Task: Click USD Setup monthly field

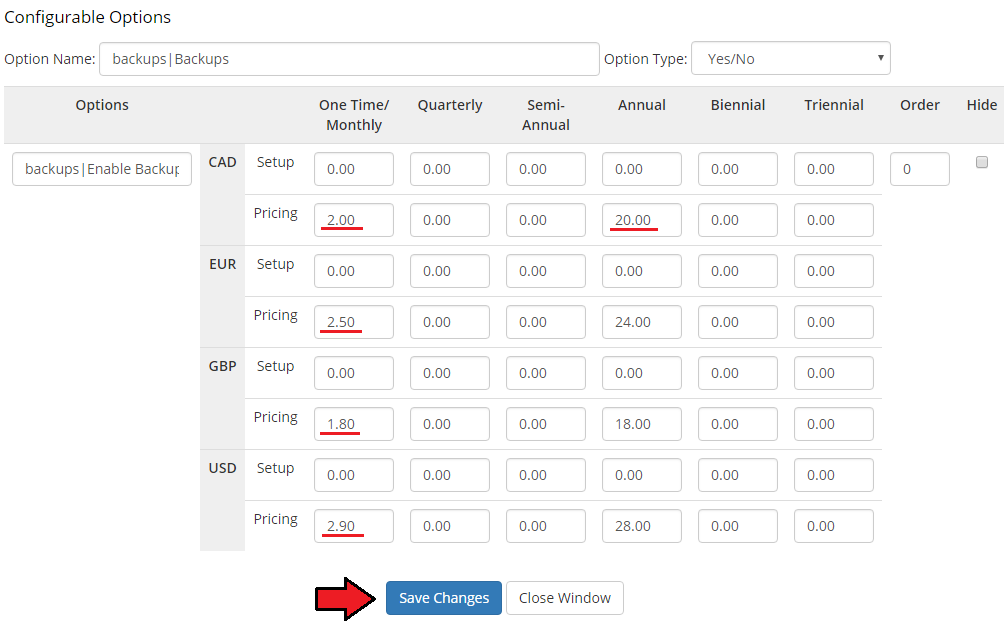Action: (354, 475)
